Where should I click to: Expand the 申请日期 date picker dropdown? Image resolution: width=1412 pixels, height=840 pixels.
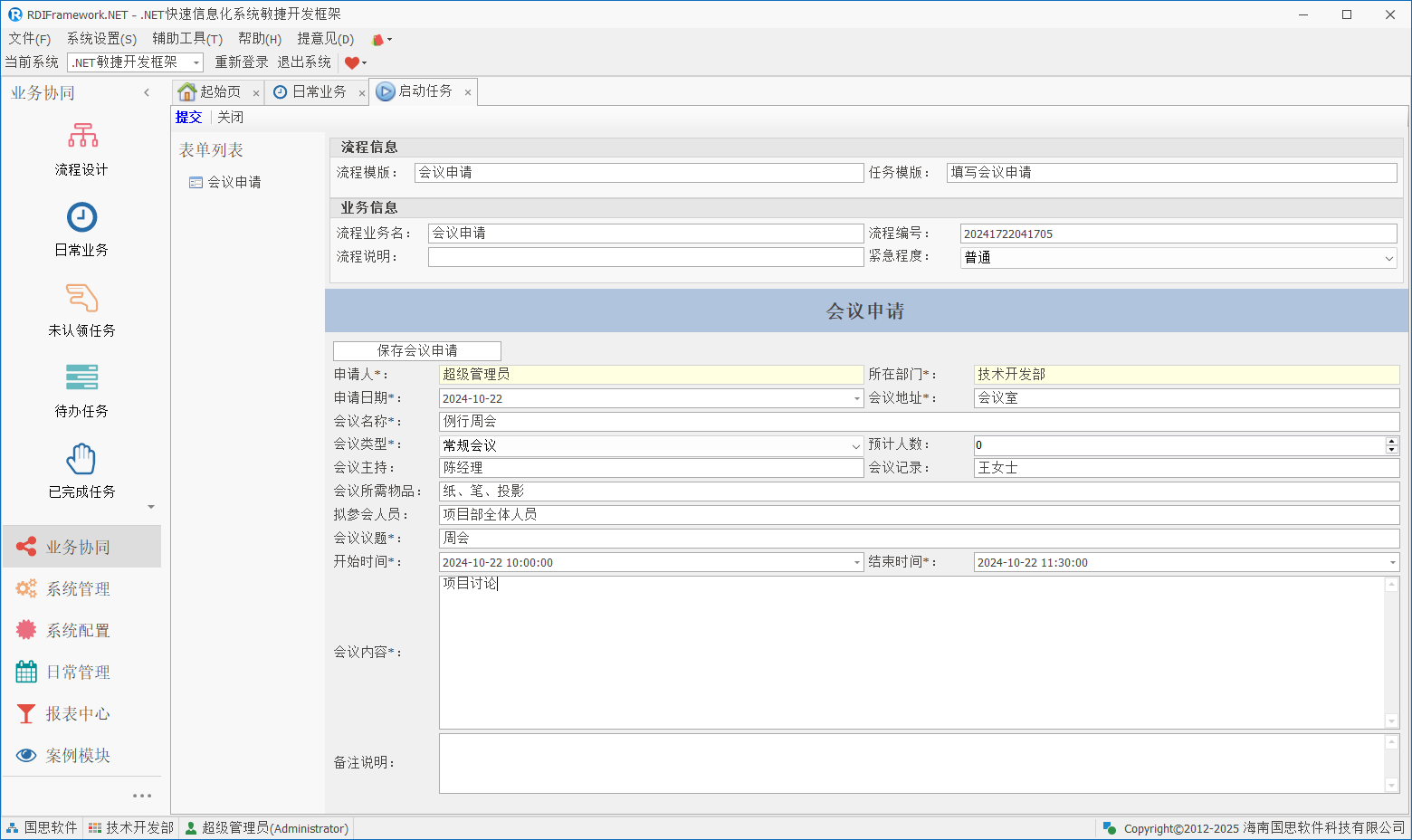pyautogui.click(x=856, y=398)
